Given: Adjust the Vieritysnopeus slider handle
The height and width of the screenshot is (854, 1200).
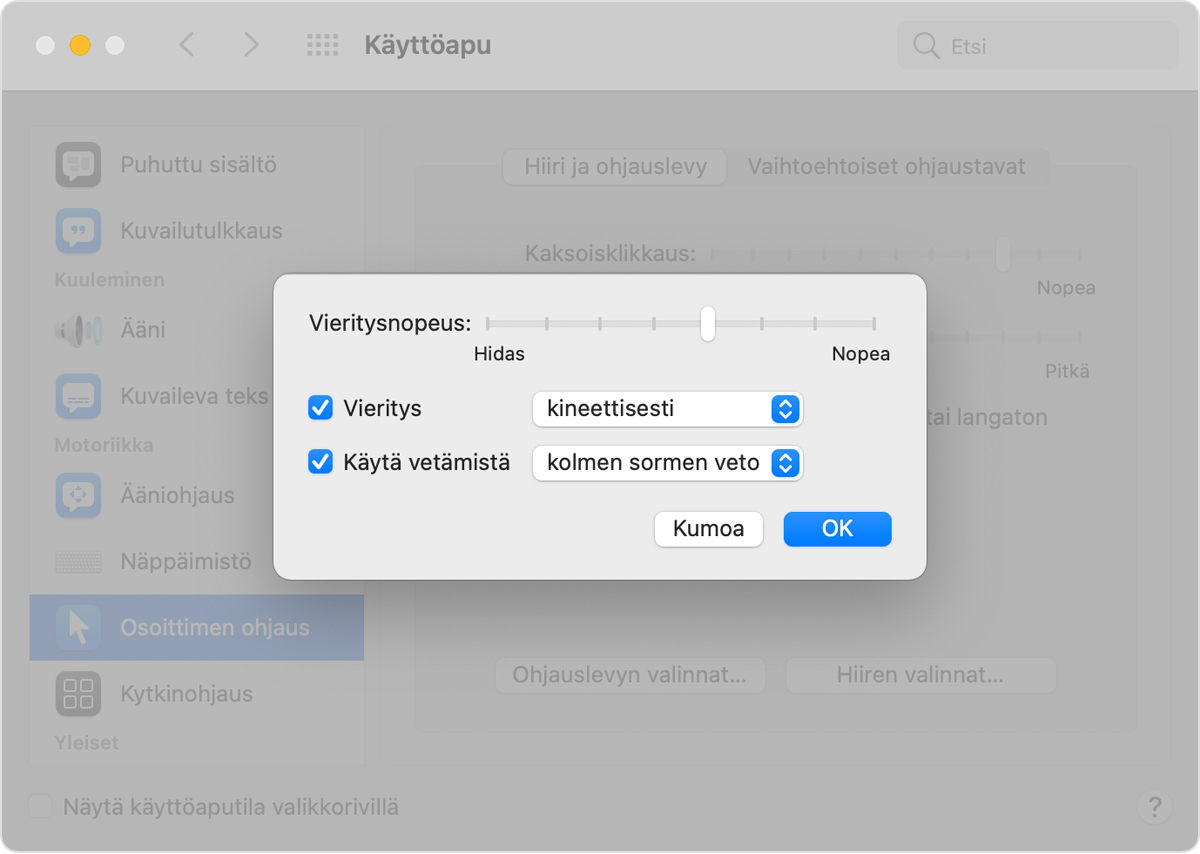Looking at the screenshot, I should [708, 325].
